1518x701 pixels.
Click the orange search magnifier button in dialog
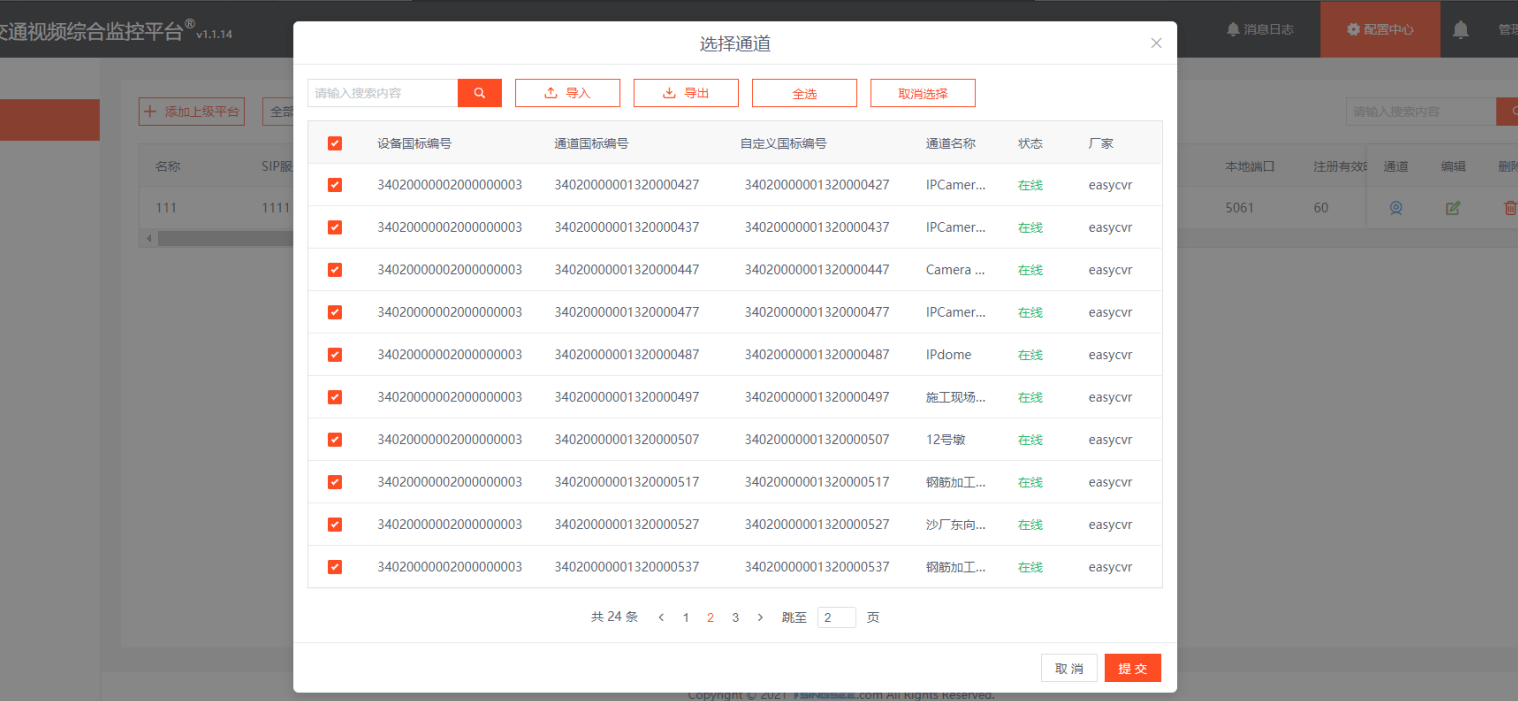(x=480, y=93)
